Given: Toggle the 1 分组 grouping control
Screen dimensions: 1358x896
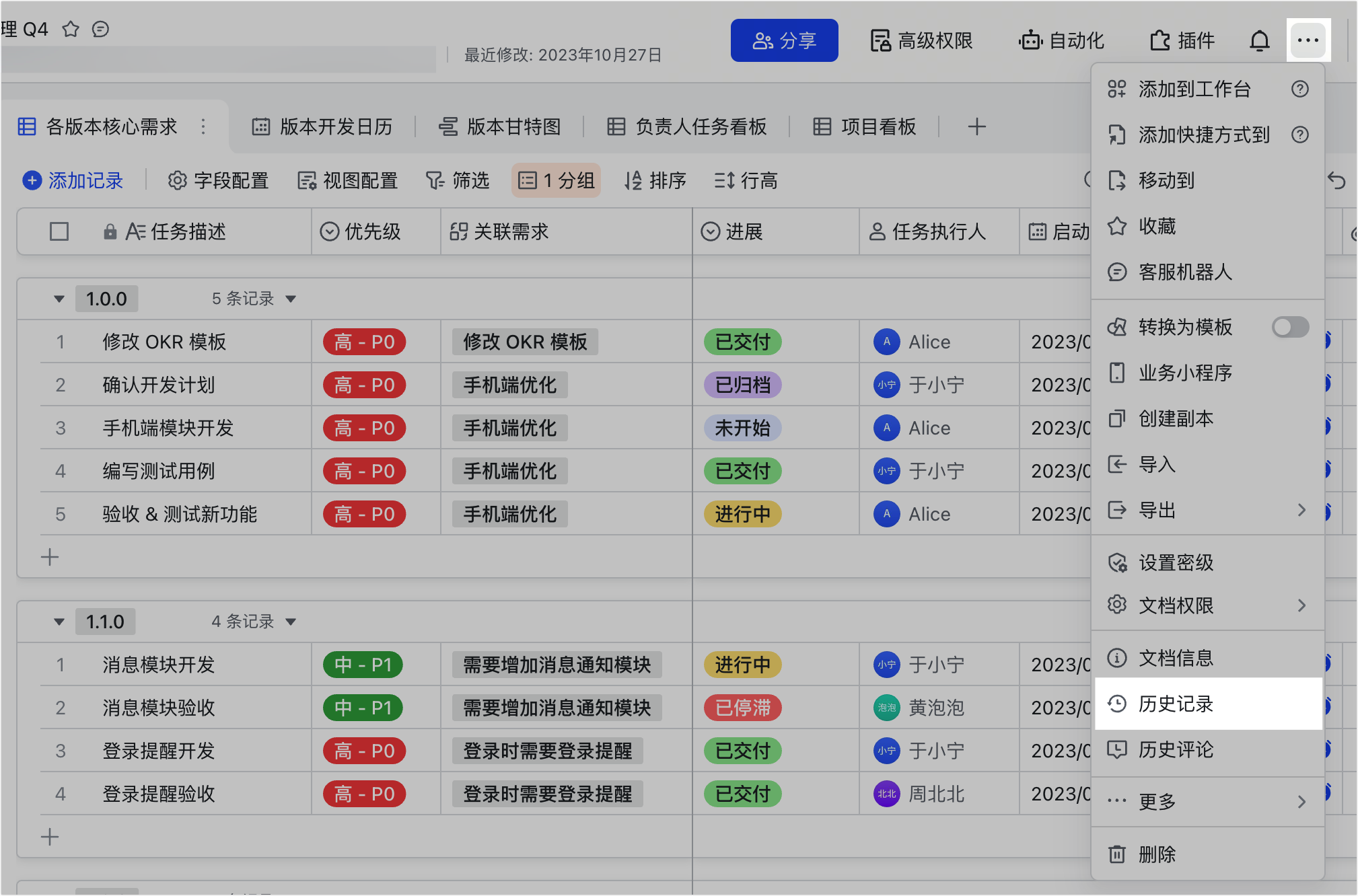Looking at the screenshot, I should tap(557, 180).
